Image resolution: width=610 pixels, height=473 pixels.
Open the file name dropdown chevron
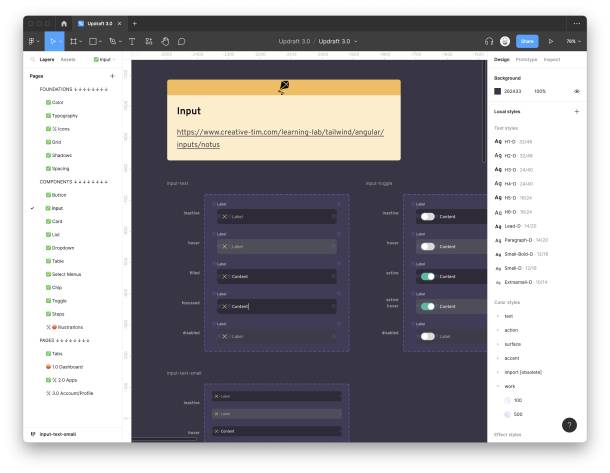click(x=356, y=42)
